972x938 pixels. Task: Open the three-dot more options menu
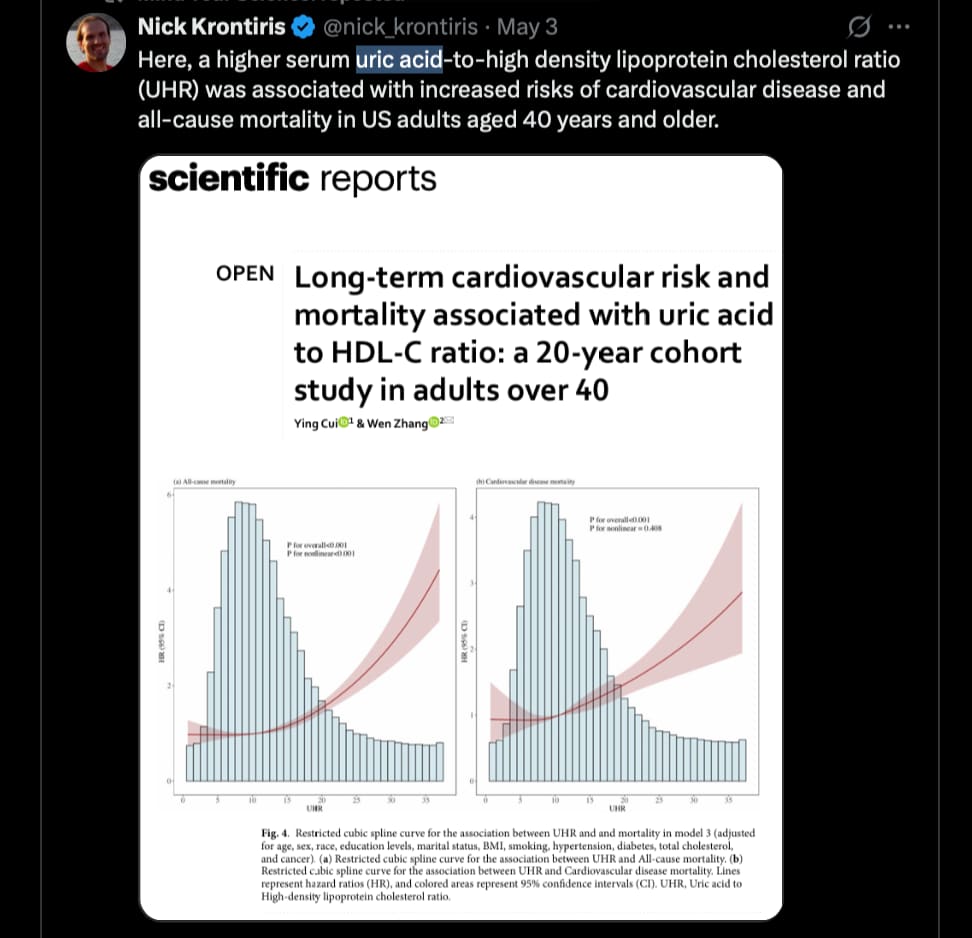click(x=899, y=27)
